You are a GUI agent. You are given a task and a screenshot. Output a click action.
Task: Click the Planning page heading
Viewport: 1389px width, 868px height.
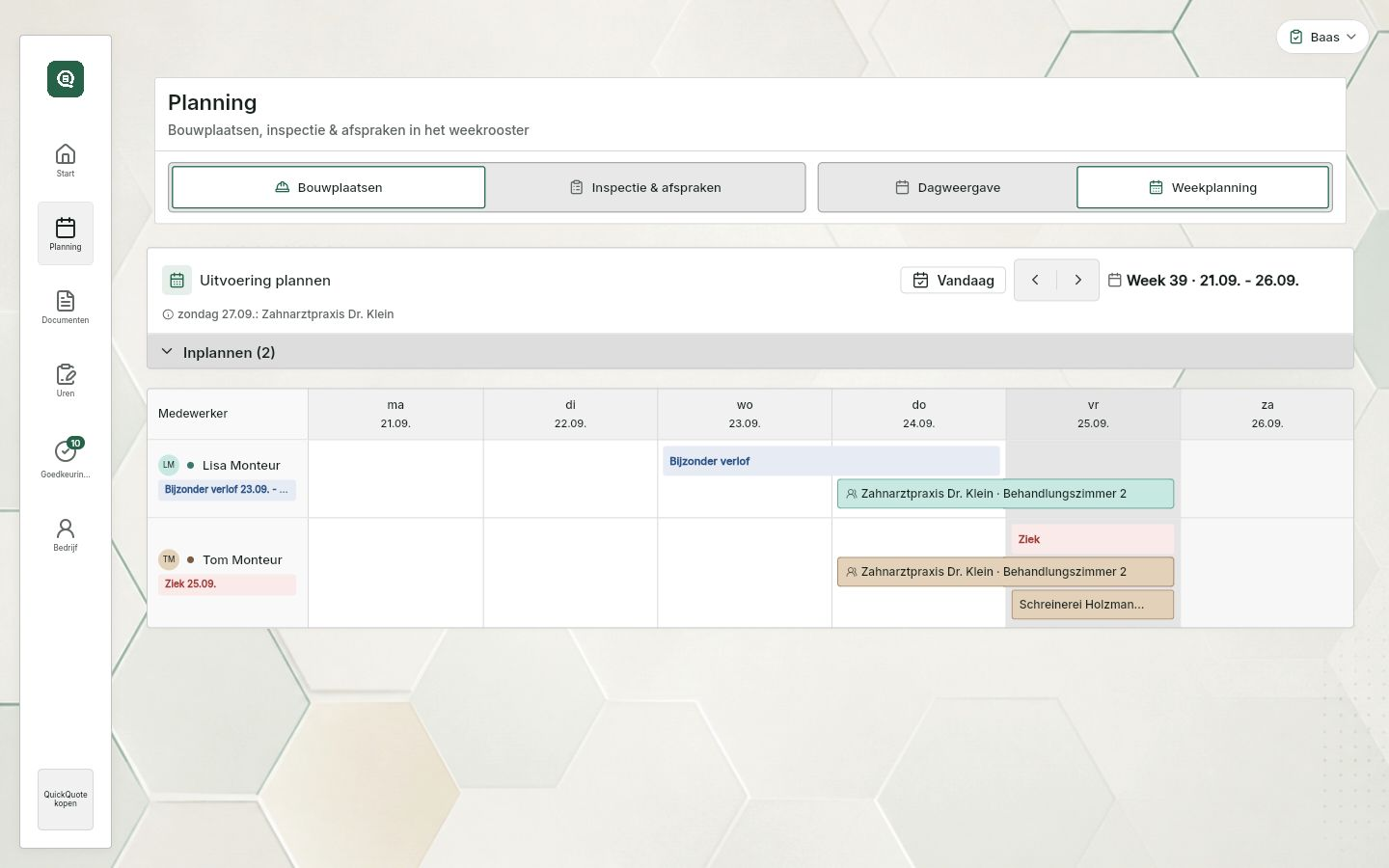212,102
